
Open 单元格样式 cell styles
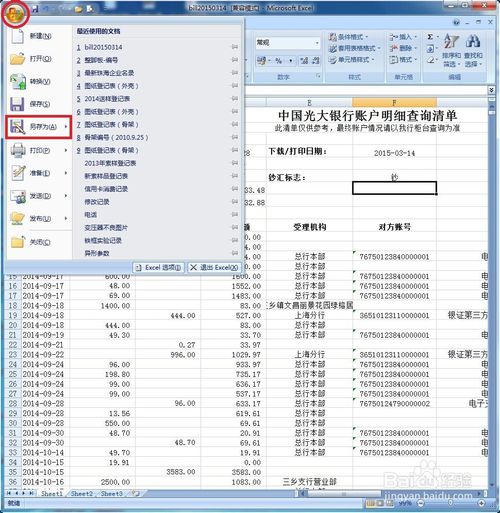click(x=352, y=60)
